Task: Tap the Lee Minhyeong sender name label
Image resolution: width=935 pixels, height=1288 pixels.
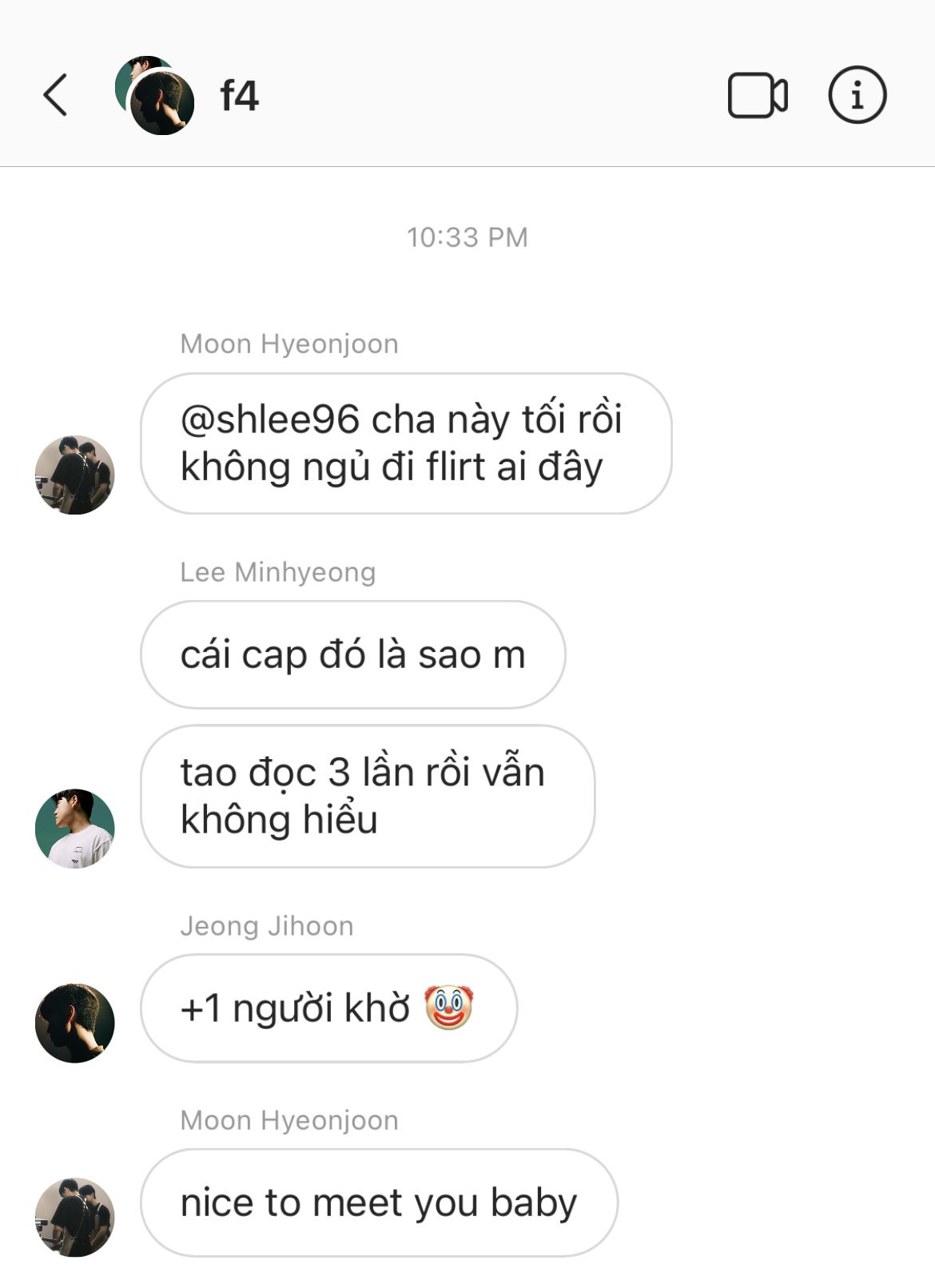Action: [x=278, y=572]
